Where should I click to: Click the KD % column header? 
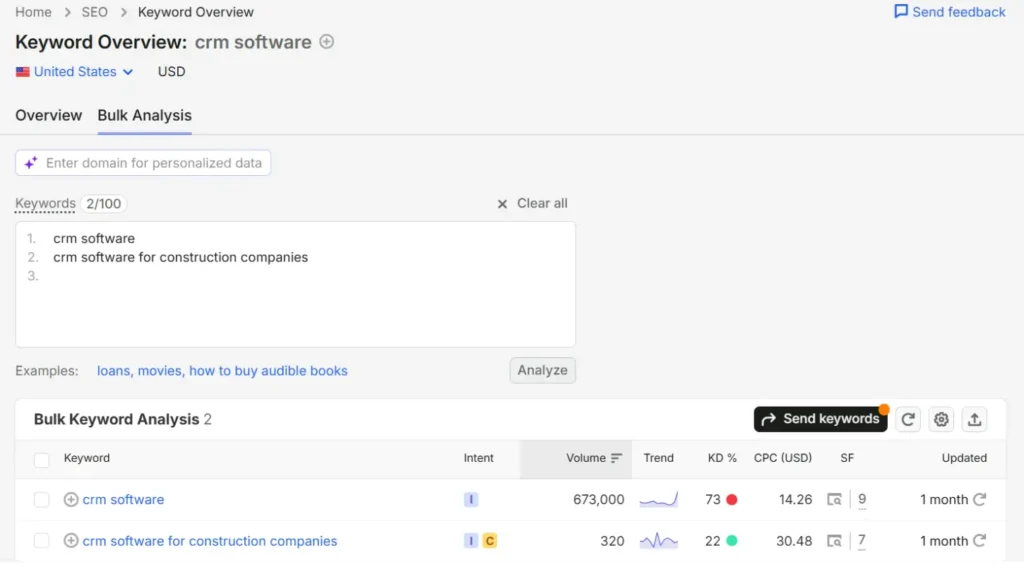722,458
